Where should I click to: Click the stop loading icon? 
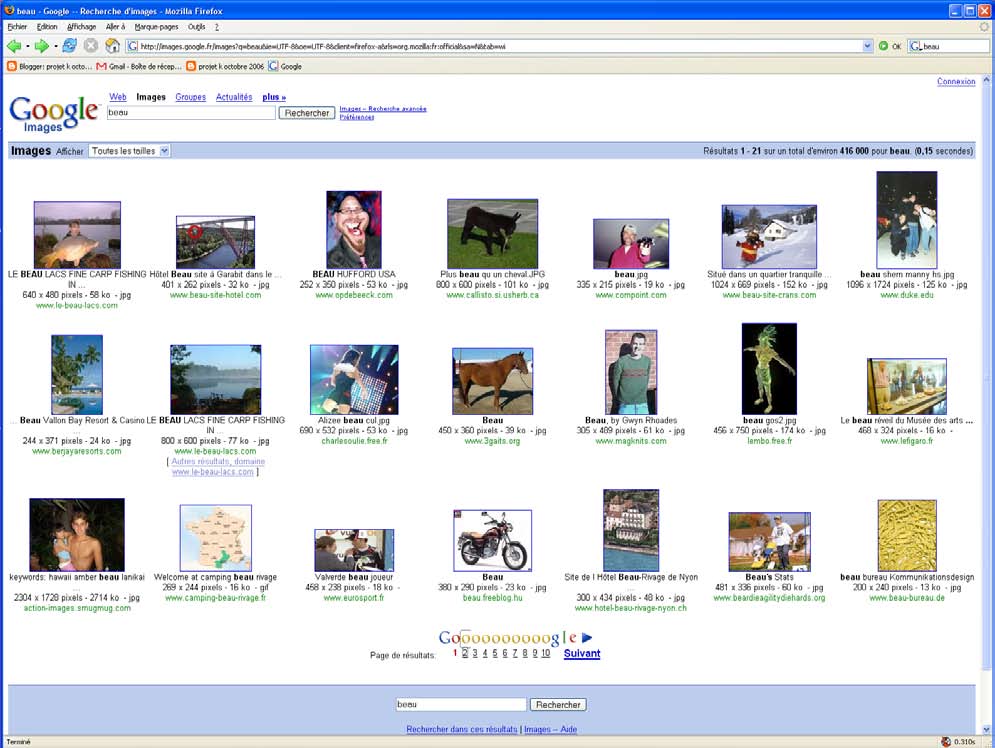coord(91,46)
